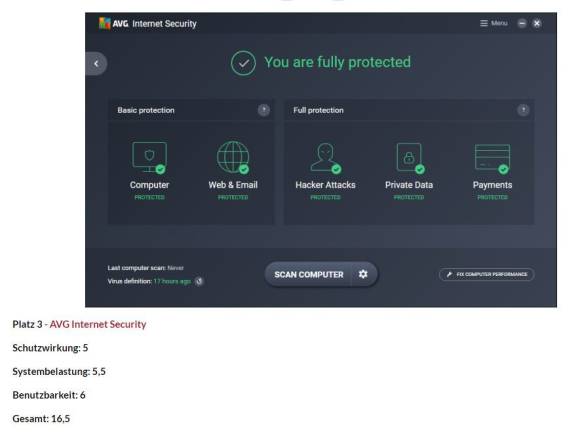Click the fully protected checkmark circle
The image size is (580, 432).
(243, 63)
